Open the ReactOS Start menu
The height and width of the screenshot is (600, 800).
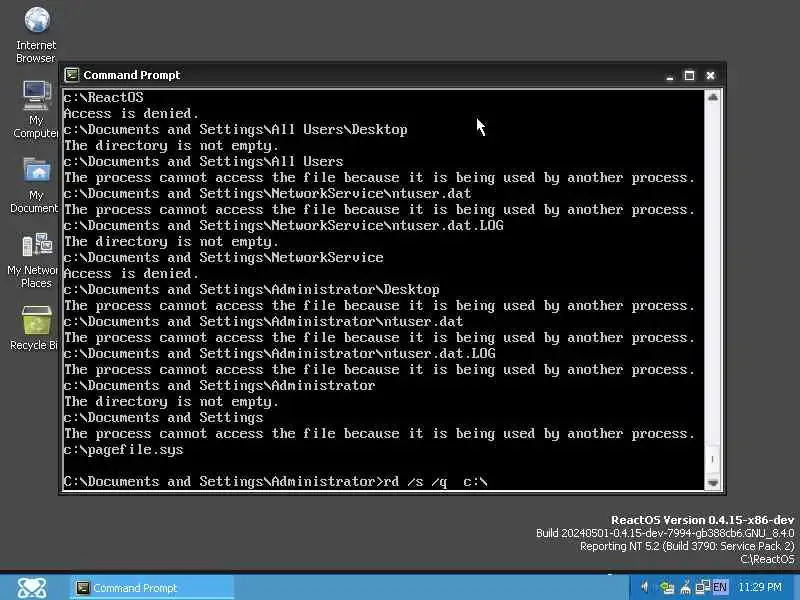(32, 588)
